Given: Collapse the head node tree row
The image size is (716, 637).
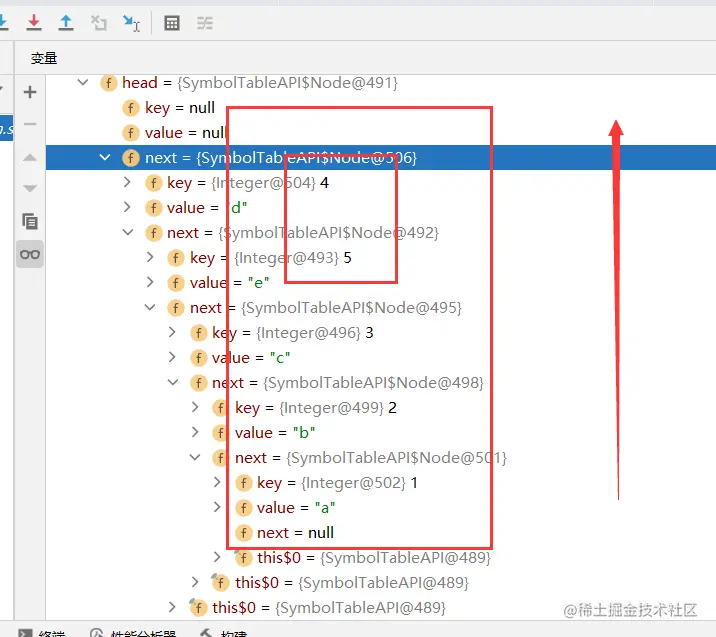Looking at the screenshot, I should point(83,83).
